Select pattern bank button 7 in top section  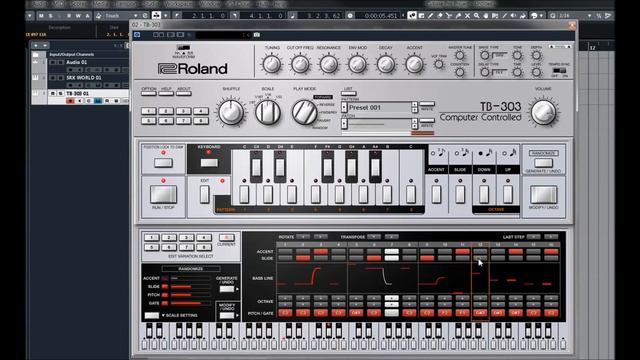pyautogui.click(x=183, y=121)
